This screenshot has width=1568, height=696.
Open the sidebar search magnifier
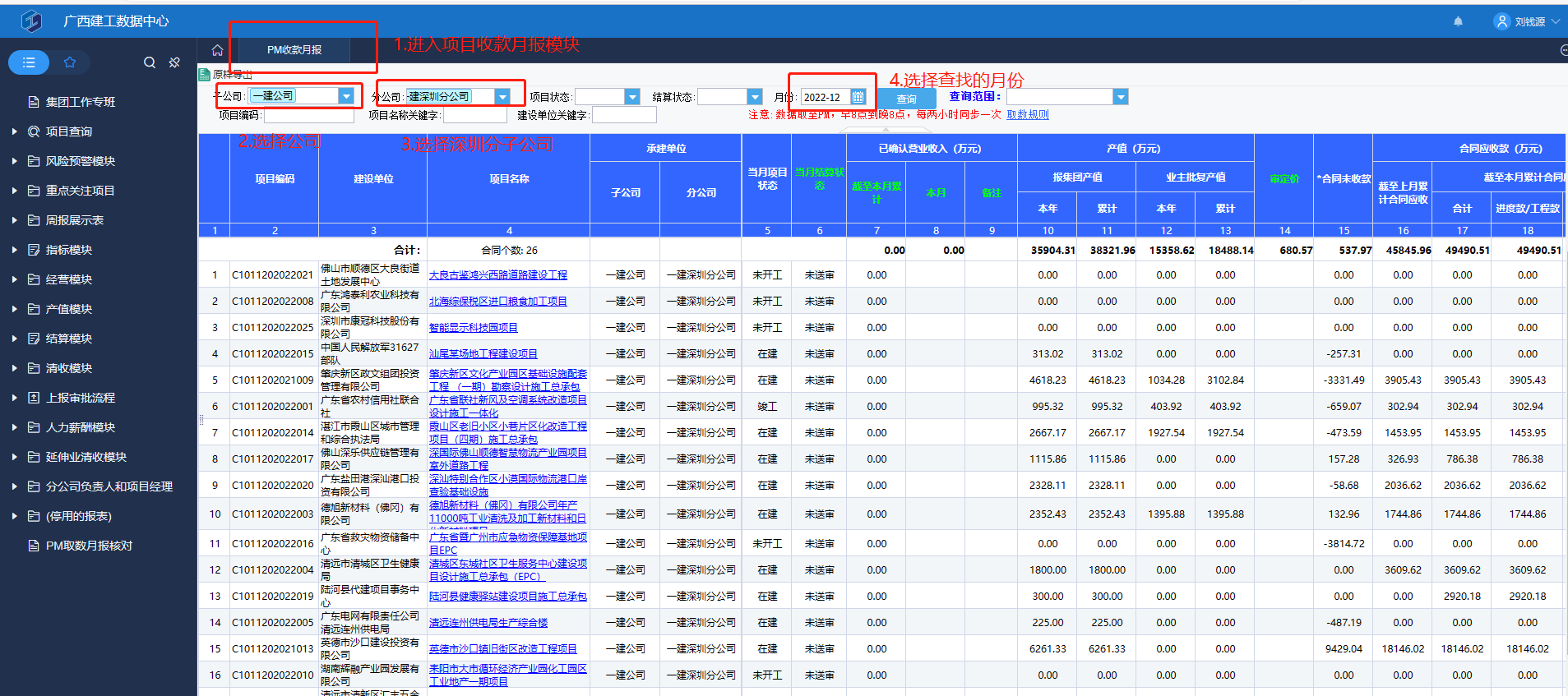coord(150,62)
